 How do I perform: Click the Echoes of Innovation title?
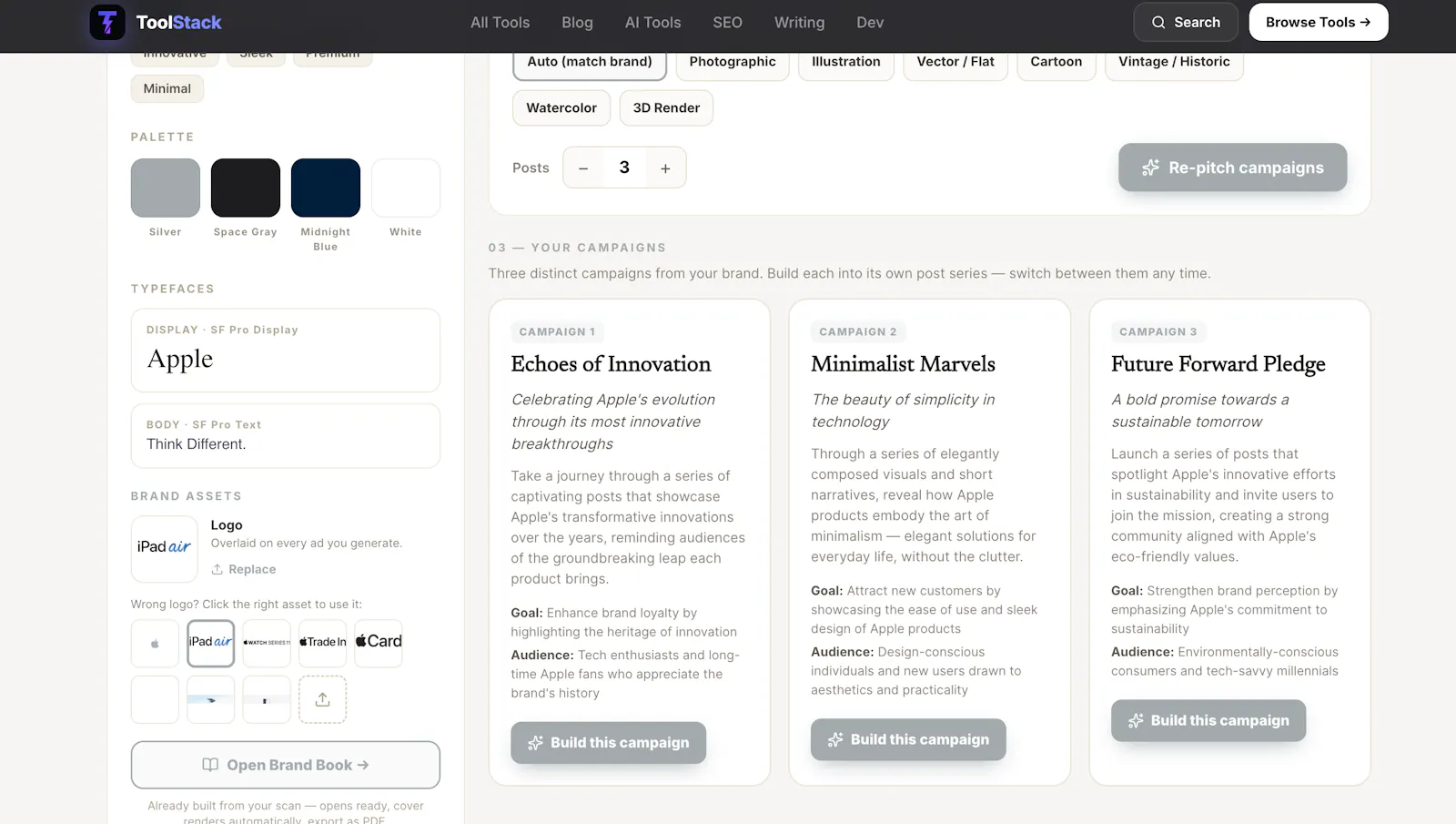(611, 364)
